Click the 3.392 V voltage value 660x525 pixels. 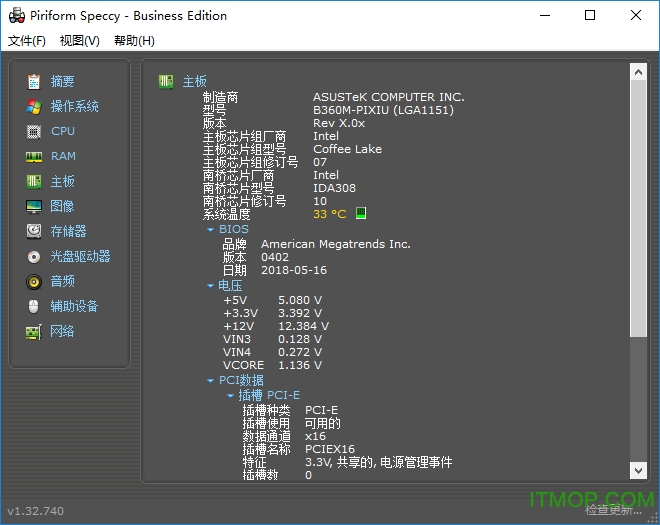click(300, 313)
